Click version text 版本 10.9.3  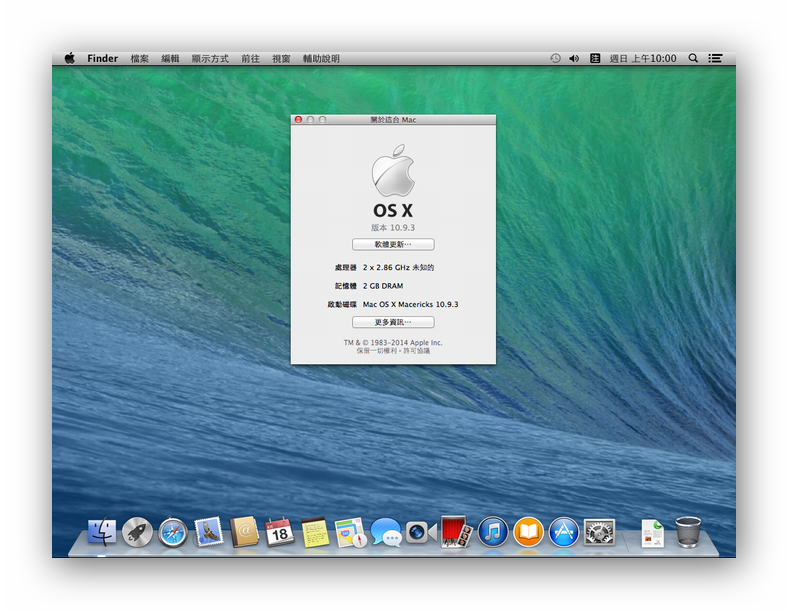pos(393,228)
